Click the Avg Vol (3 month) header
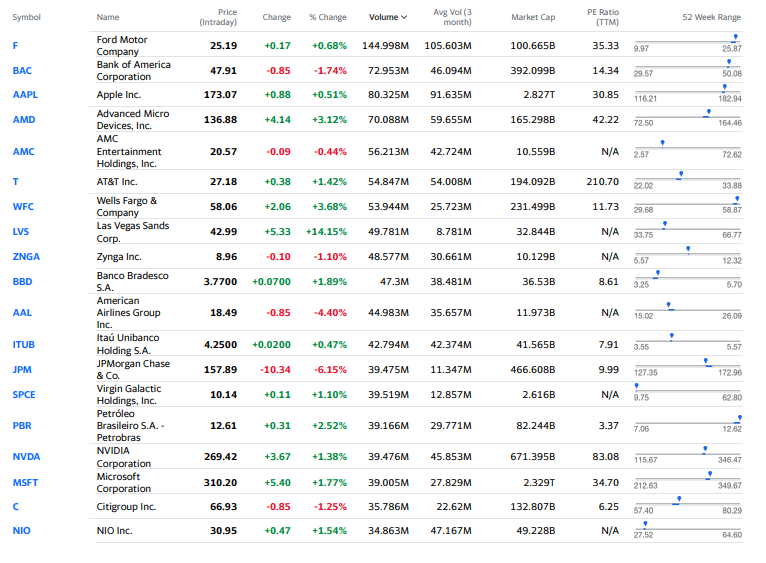 click(452, 17)
